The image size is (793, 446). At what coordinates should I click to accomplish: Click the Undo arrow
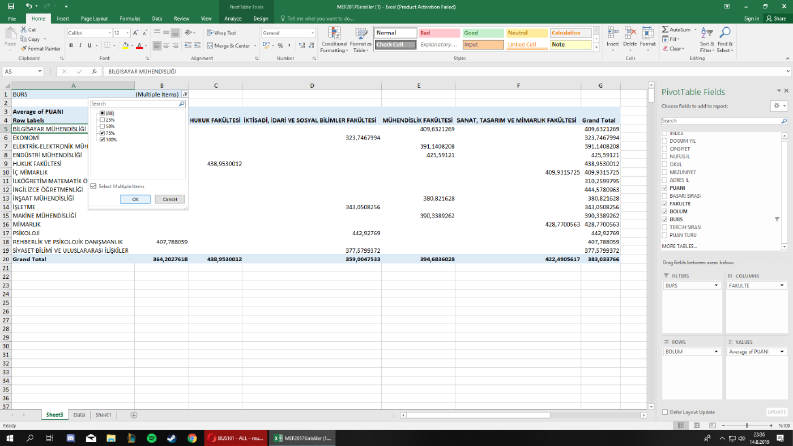click(x=29, y=7)
